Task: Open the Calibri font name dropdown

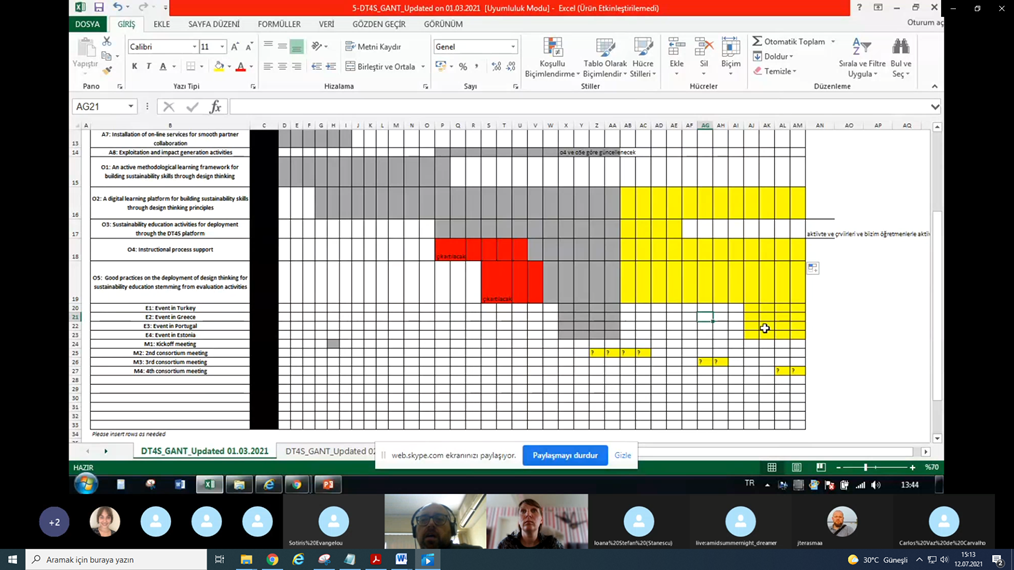Action: [194, 47]
